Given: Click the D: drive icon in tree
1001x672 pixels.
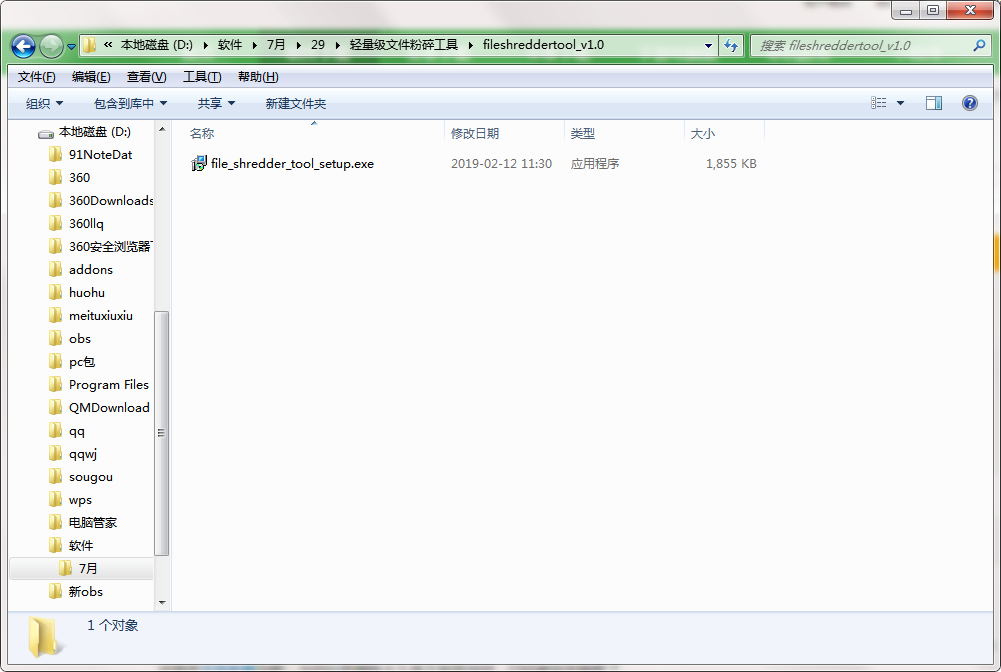Looking at the screenshot, I should pos(46,133).
